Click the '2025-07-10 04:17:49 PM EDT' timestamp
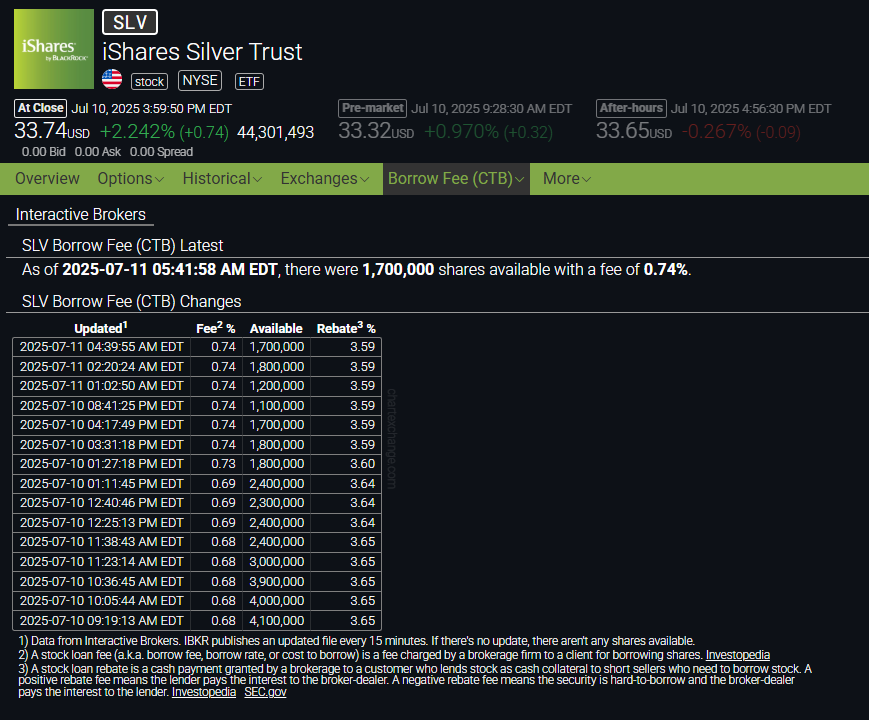Viewport: 869px width, 720px height. click(101, 425)
